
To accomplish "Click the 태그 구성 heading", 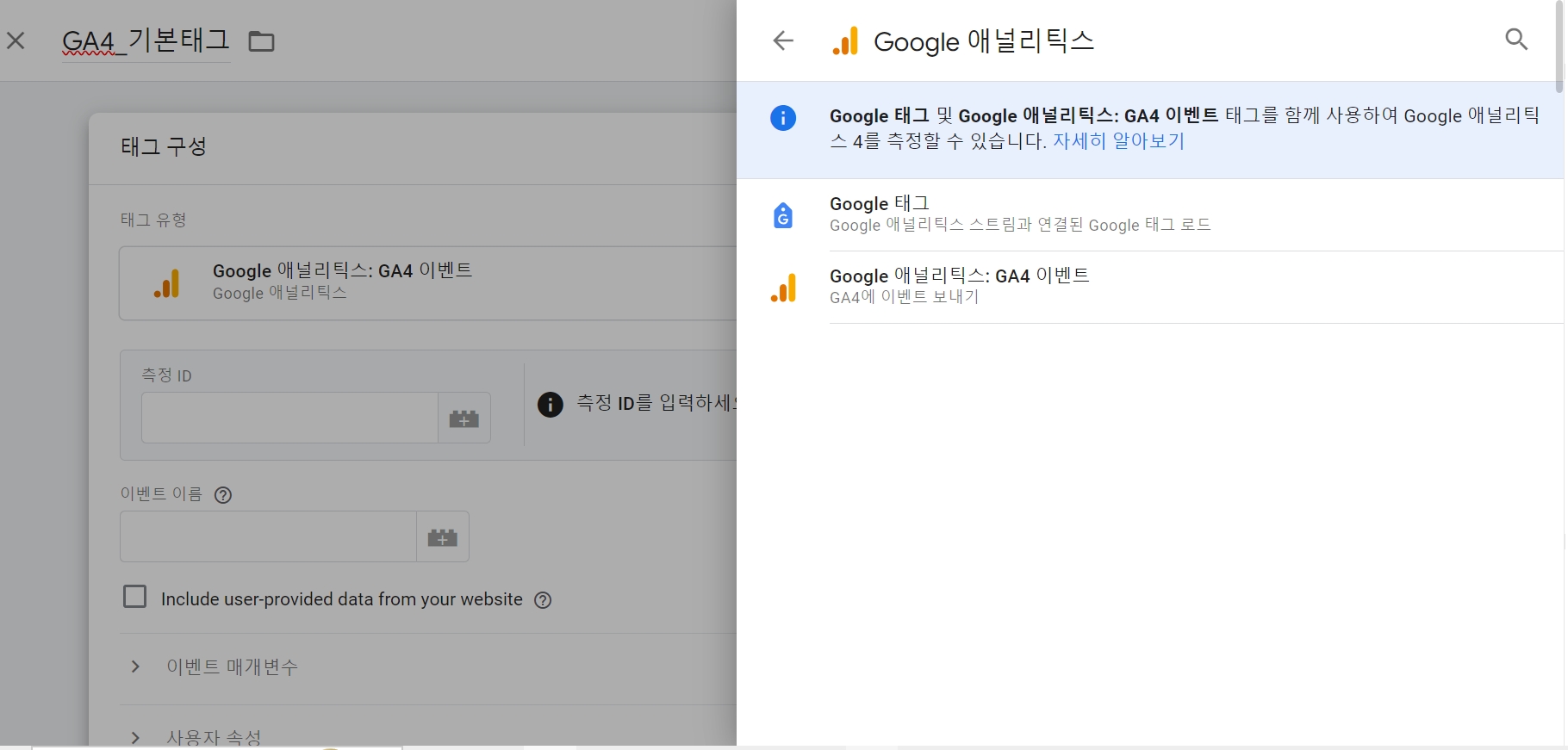I will (164, 146).
